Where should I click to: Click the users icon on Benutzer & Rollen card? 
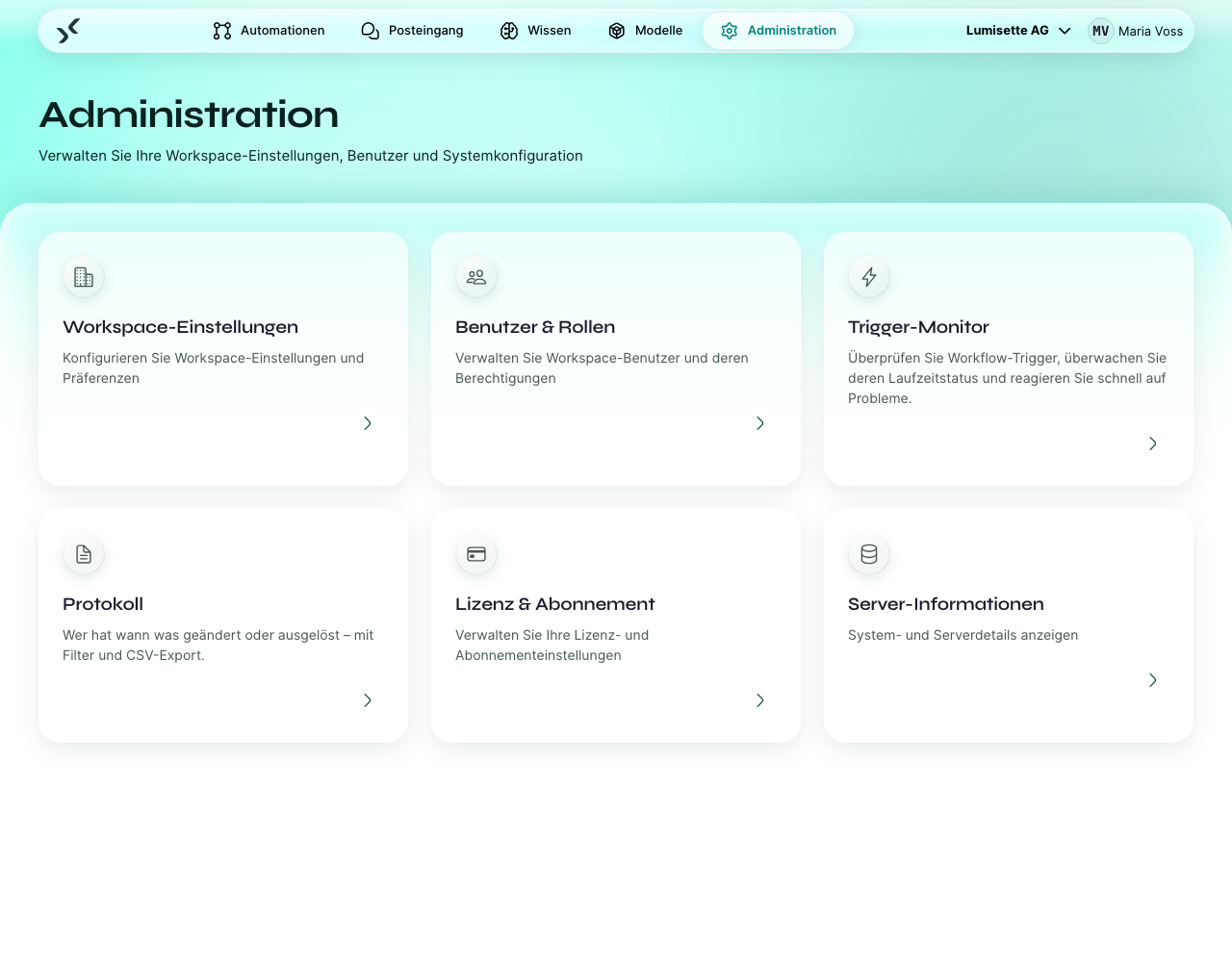[476, 277]
